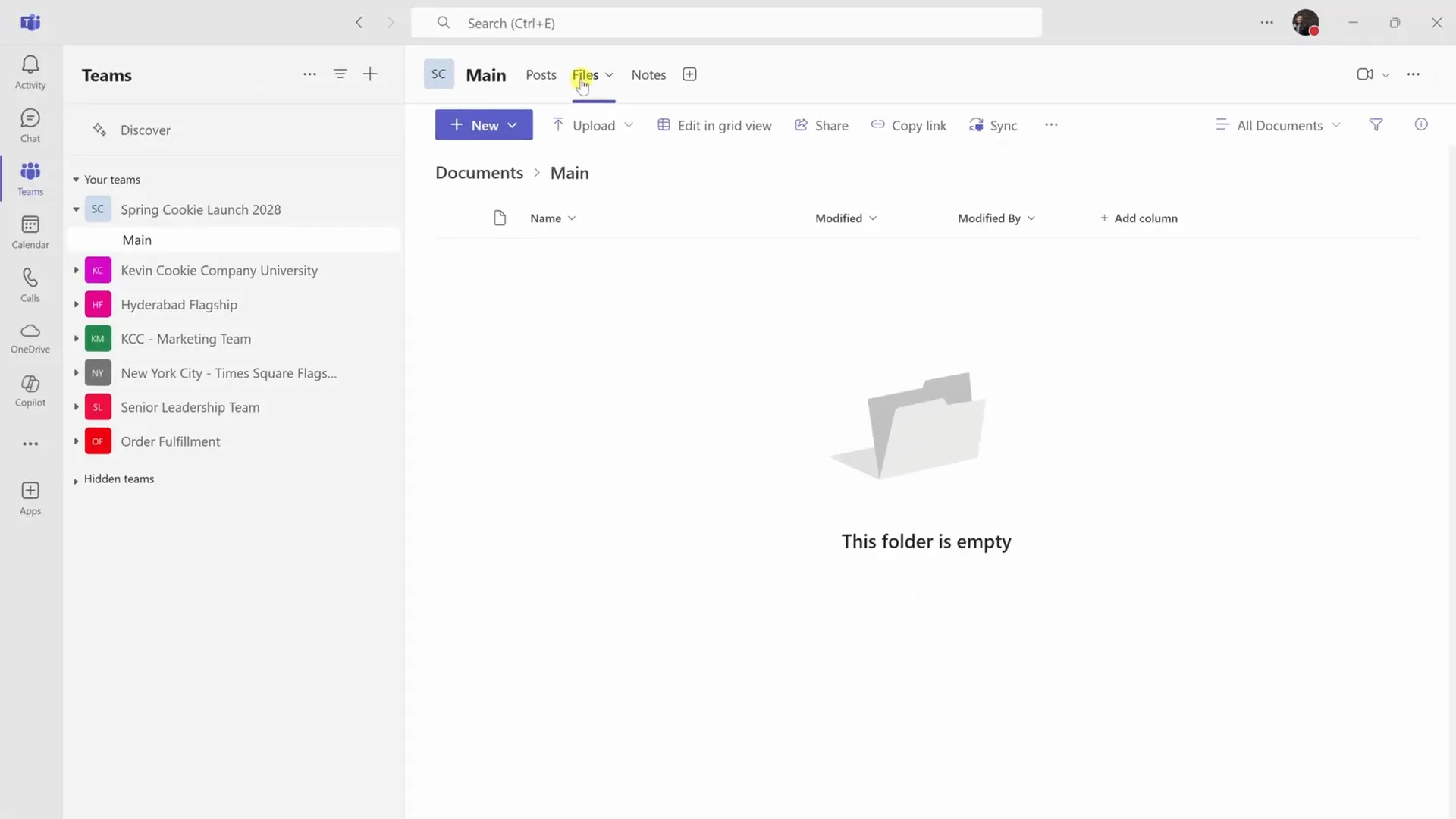Open the Modified By column menu
This screenshot has height=819, width=1456.
pyautogui.click(x=996, y=218)
